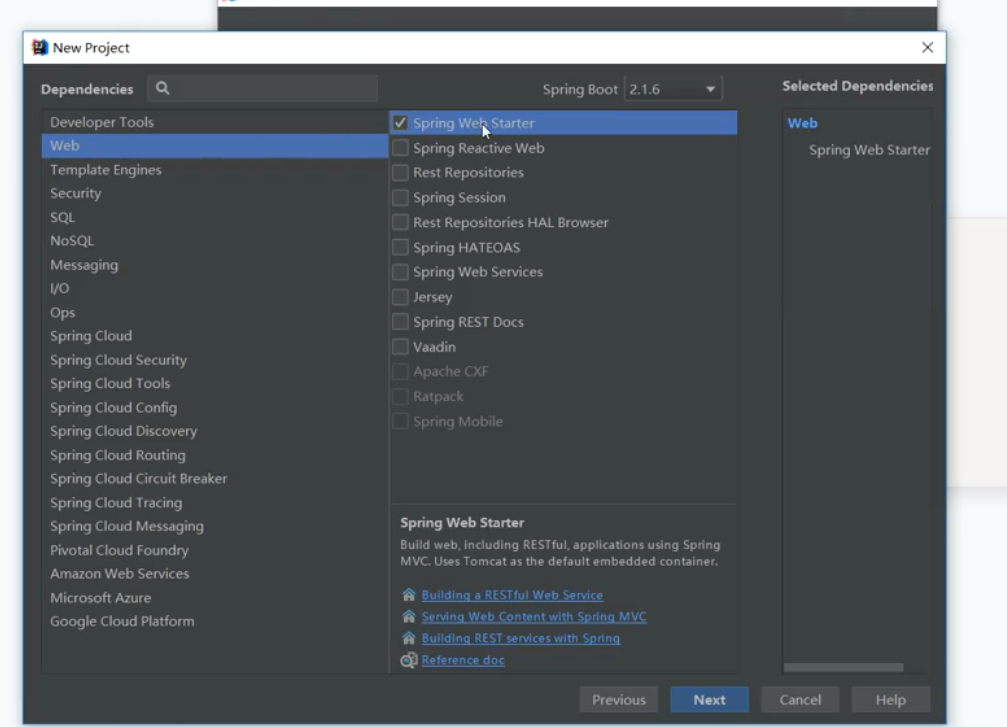The height and width of the screenshot is (727, 1007).
Task: Open the Reference doc link
Action: tap(462, 660)
